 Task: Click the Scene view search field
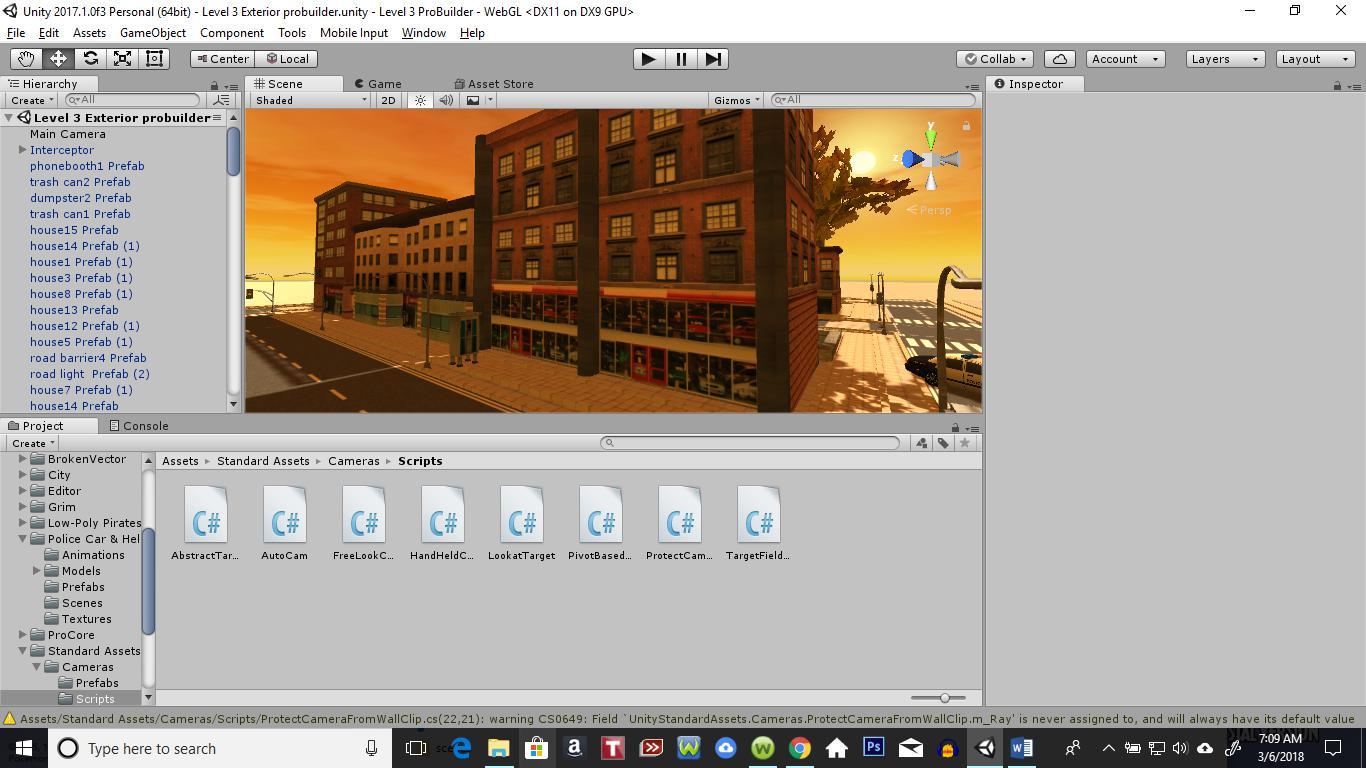click(873, 100)
